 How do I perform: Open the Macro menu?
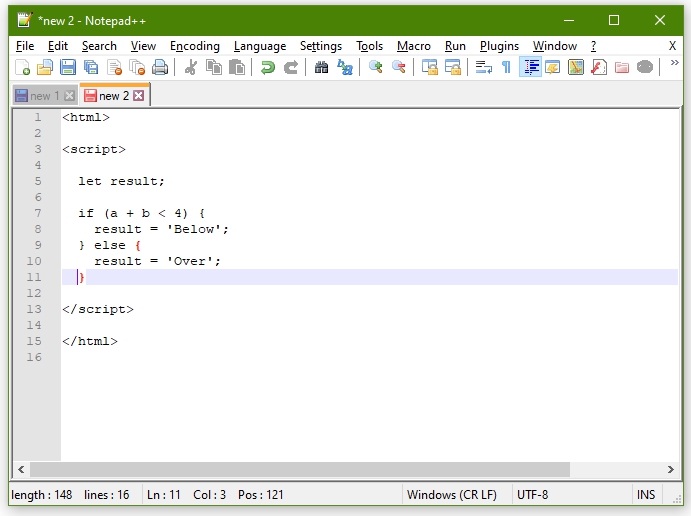point(414,46)
